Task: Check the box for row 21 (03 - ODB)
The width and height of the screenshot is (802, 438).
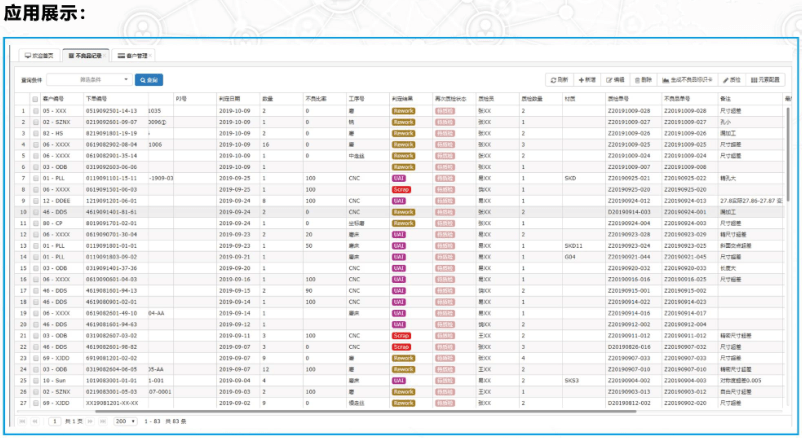Action: pyautogui.click(x=35, y=336)
